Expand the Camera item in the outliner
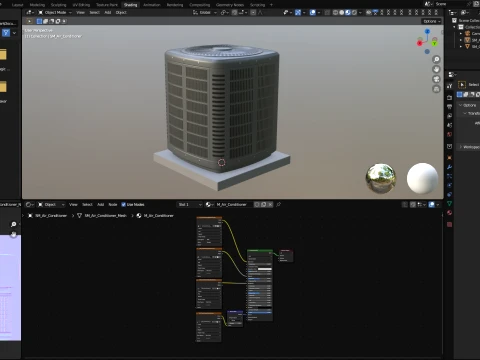 pyautogui.click(x=461, y=33)
